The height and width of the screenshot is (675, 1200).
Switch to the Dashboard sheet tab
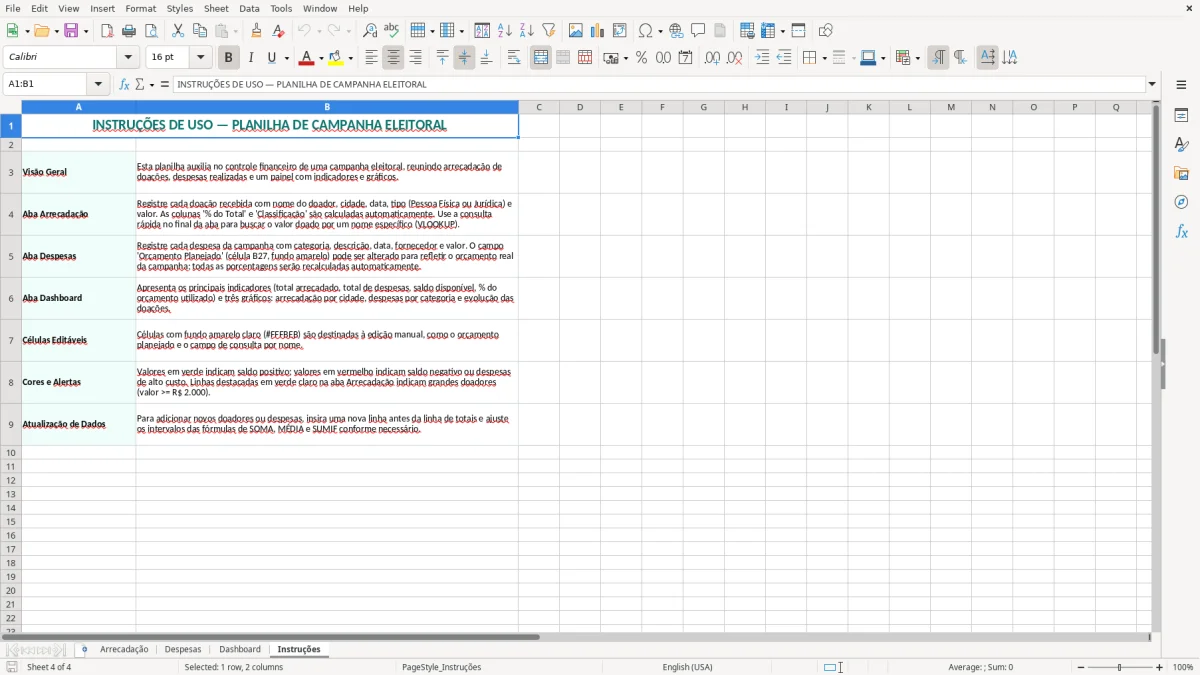(240, 650)
